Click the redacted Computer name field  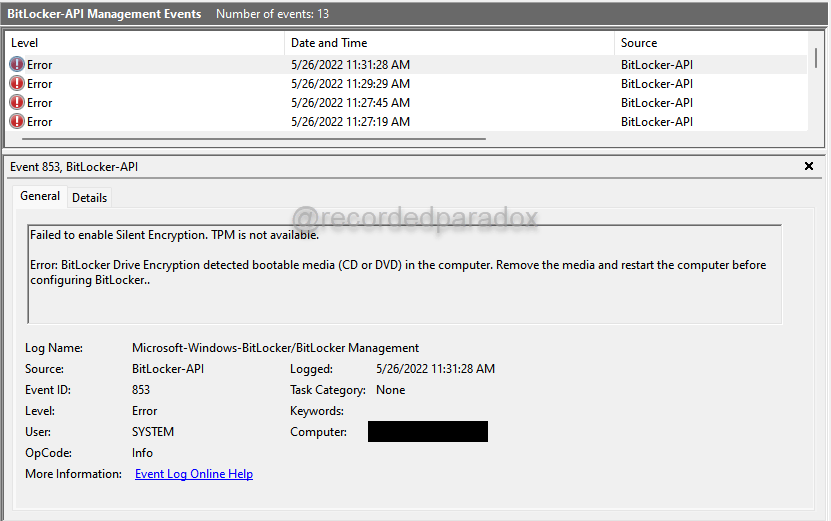(428, 431)
